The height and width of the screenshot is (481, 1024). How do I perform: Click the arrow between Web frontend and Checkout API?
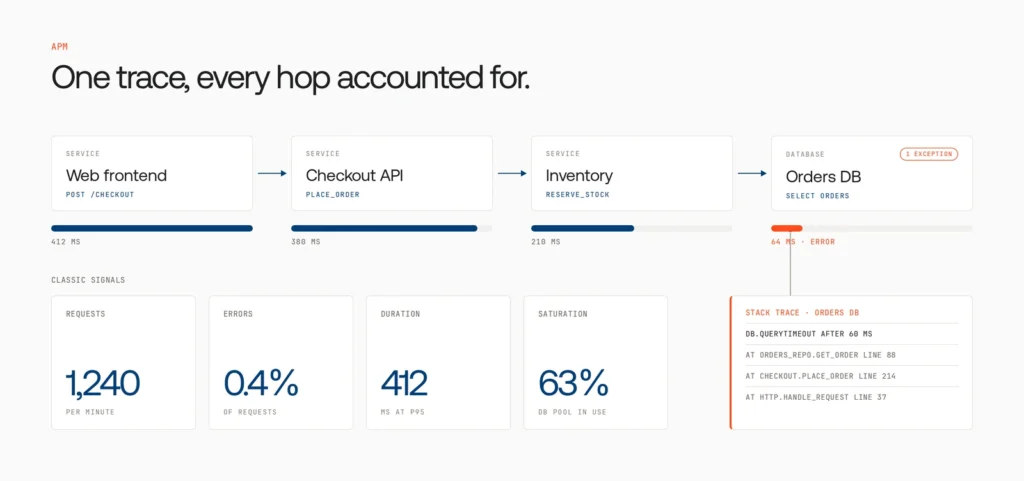point(272,173)
